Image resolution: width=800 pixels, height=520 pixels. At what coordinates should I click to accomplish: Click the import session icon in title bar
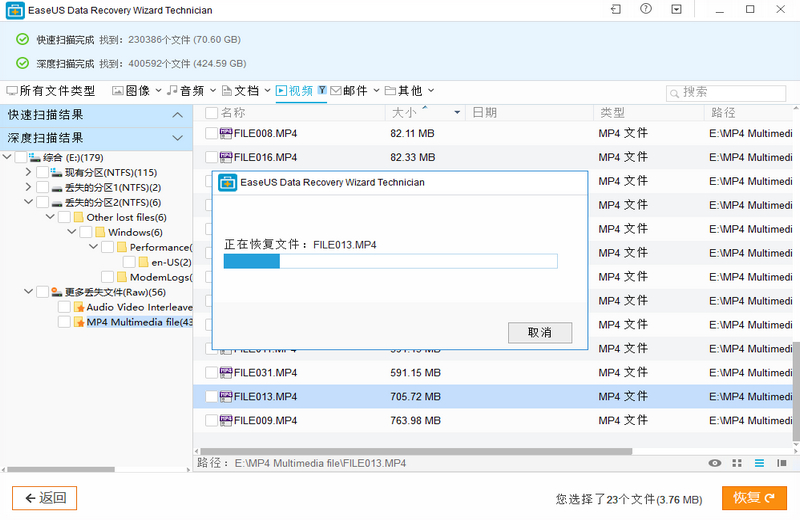coord(616,9)
